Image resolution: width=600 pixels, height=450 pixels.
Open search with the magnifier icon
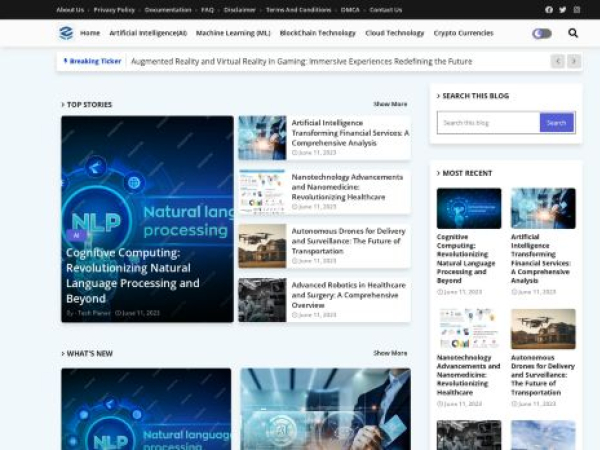pos(573,33)
